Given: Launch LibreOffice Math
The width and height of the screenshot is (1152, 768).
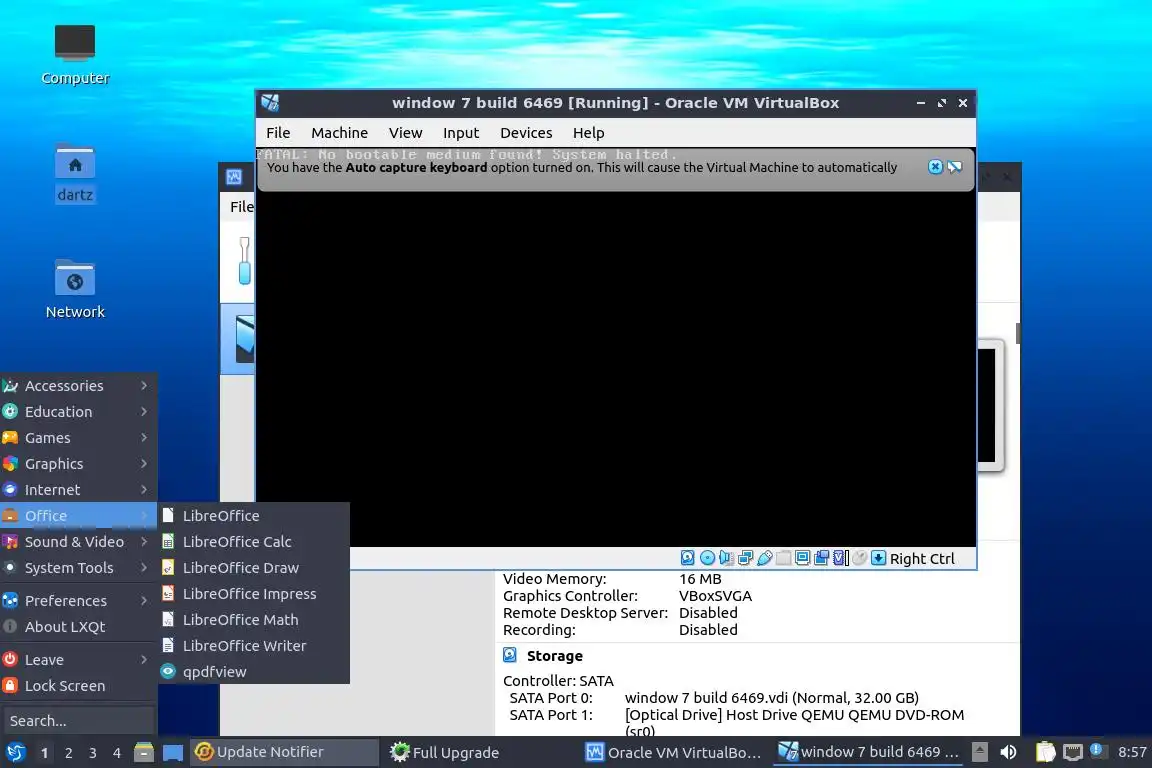Looking at the screenshot, I should pos(253,620).
